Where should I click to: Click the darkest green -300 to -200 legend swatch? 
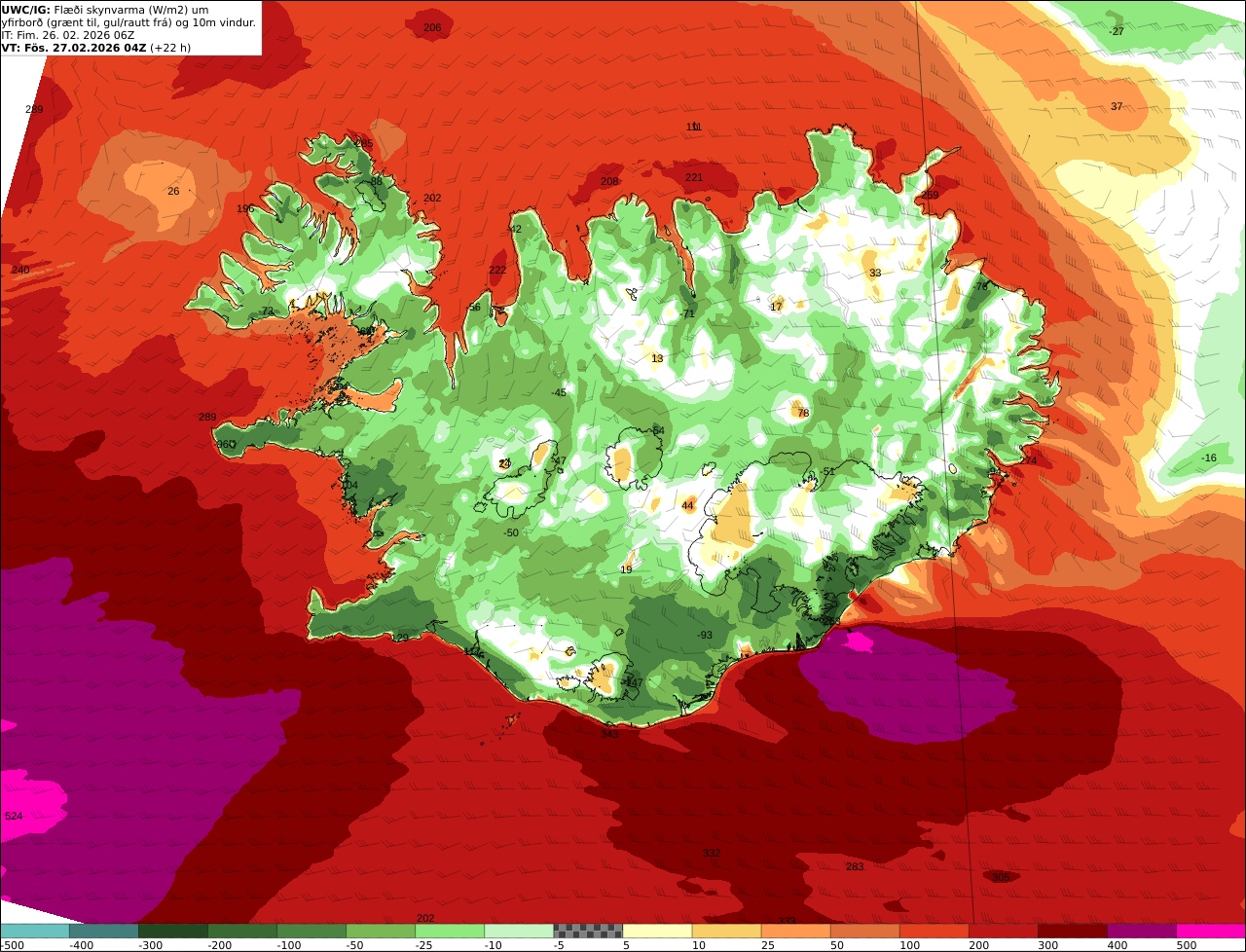coord(172,931)
